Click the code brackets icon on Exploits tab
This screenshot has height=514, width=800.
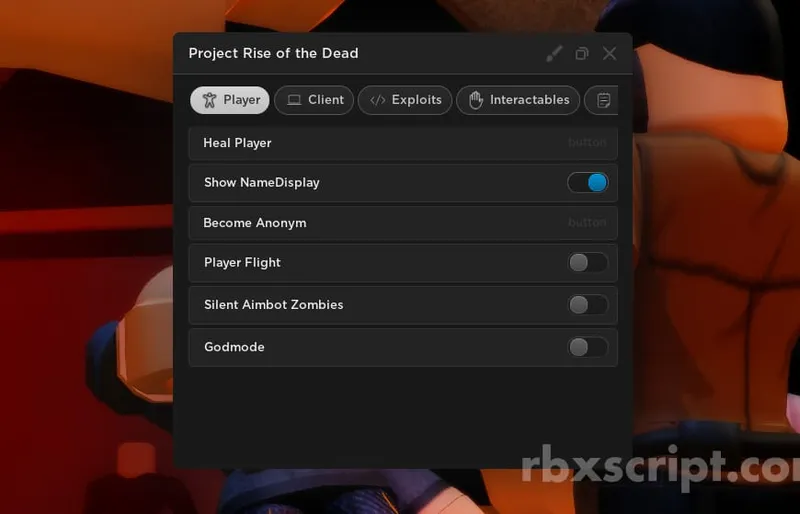tap(378, 100)
